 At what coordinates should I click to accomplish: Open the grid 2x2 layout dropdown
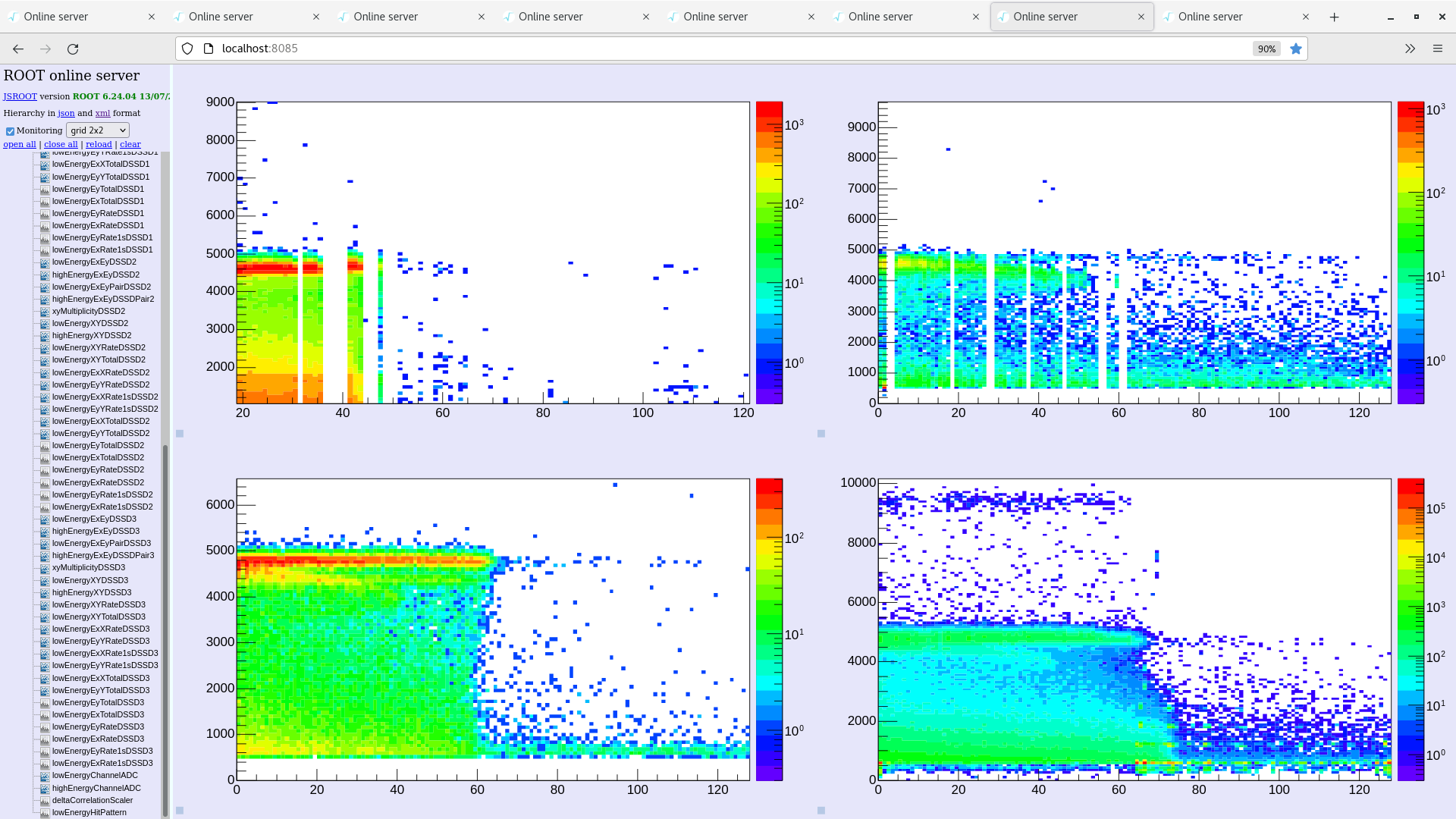coord(98,130)
